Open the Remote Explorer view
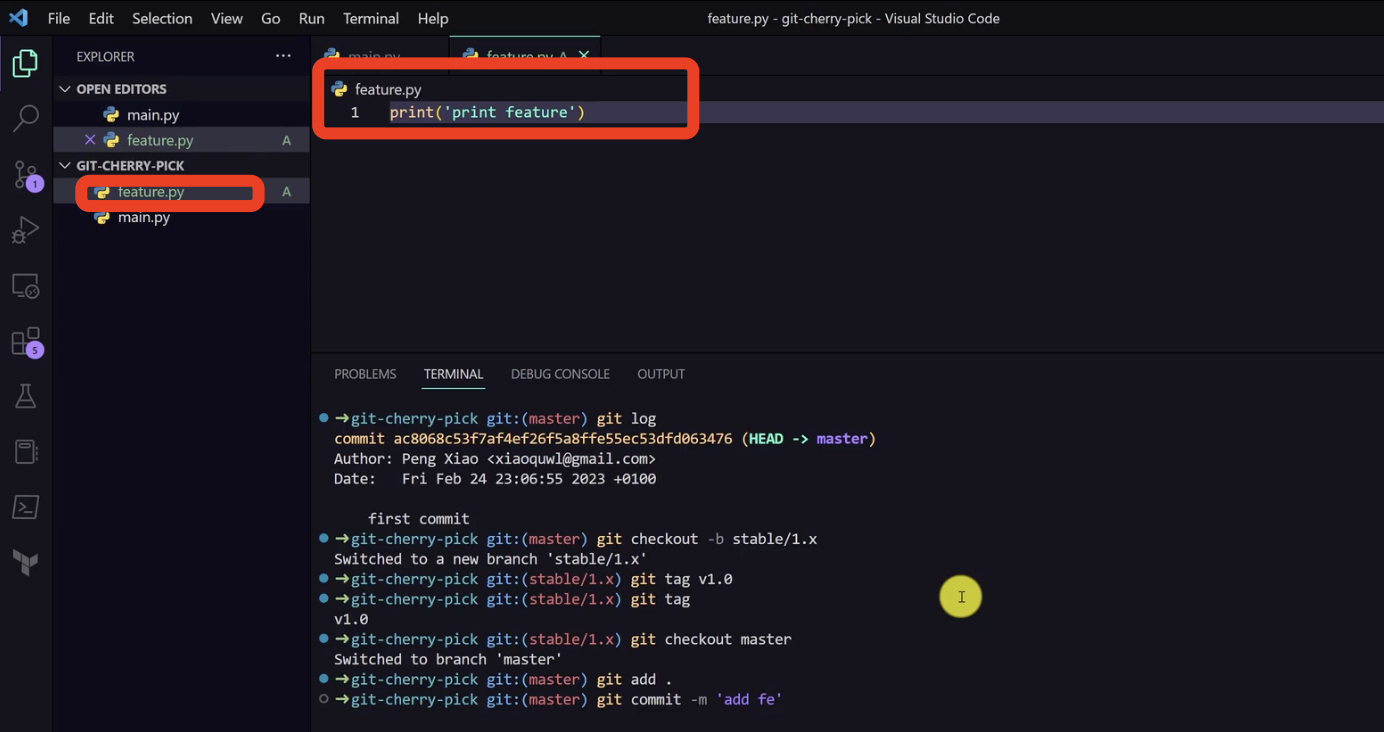Image resolution: width=1384 pixels, height=732 pixels. (25, 287)
